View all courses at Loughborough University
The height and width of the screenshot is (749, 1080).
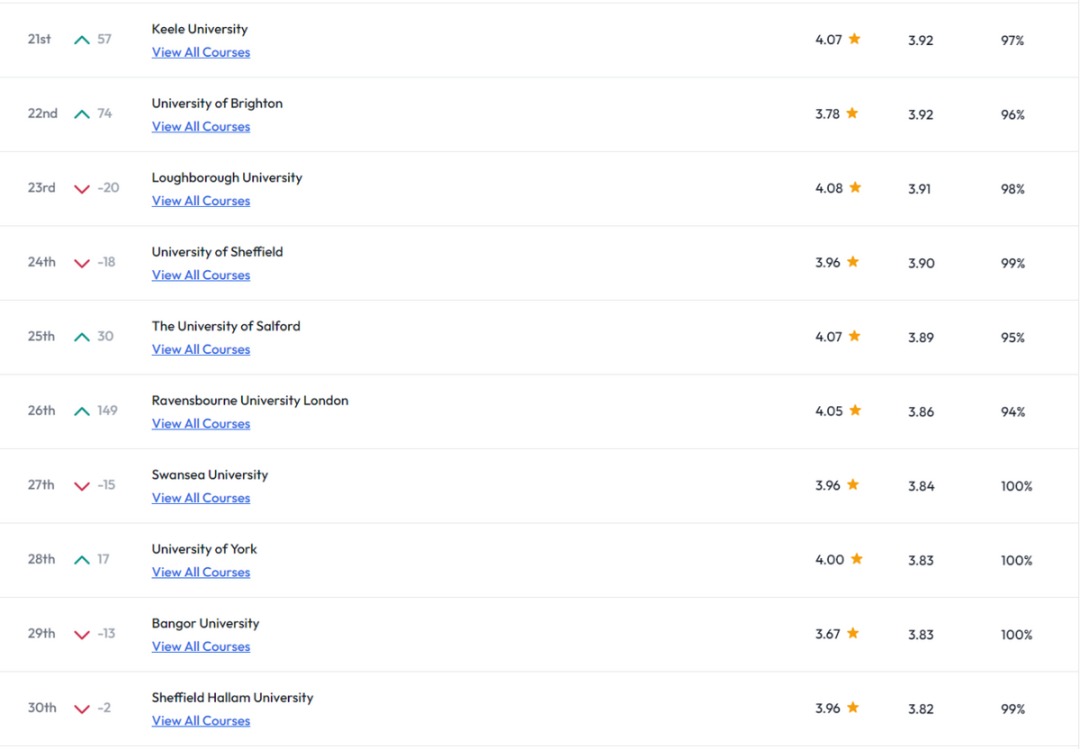201,201
